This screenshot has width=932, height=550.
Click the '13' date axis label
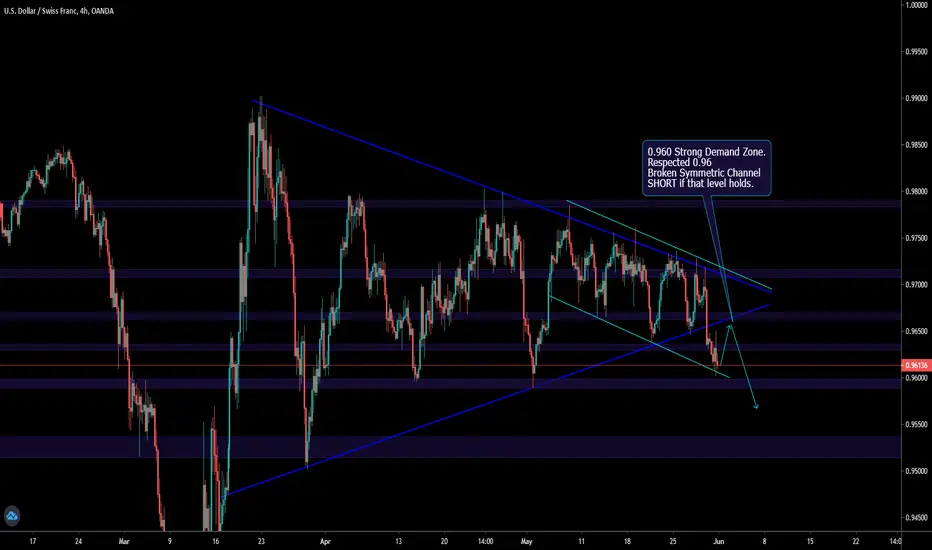(398, 541)
